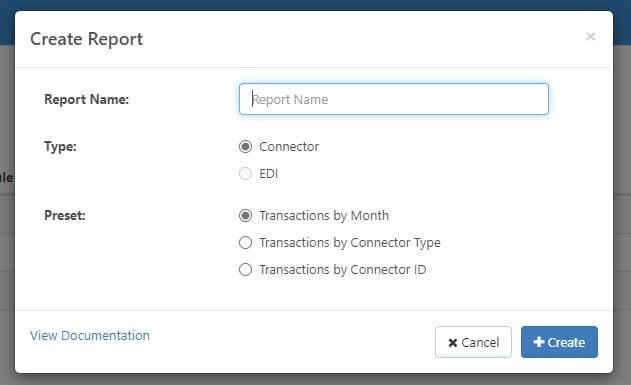The height and width of the screenshot is (385, 631).
Task: Choose Transactions by Connector ID radio circle
Action: pos(245,270)
